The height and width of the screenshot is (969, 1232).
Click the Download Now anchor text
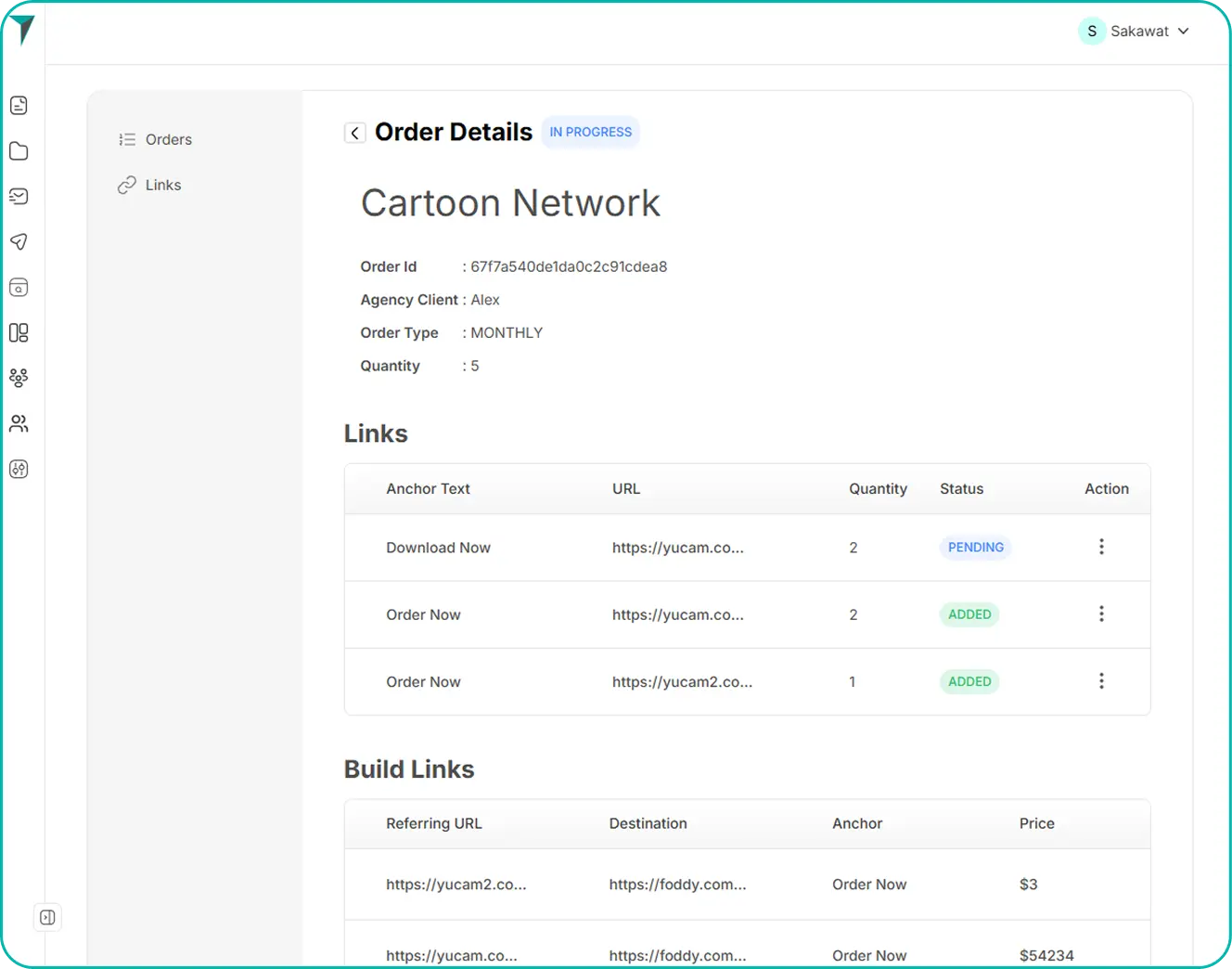(x=438, y=548)
